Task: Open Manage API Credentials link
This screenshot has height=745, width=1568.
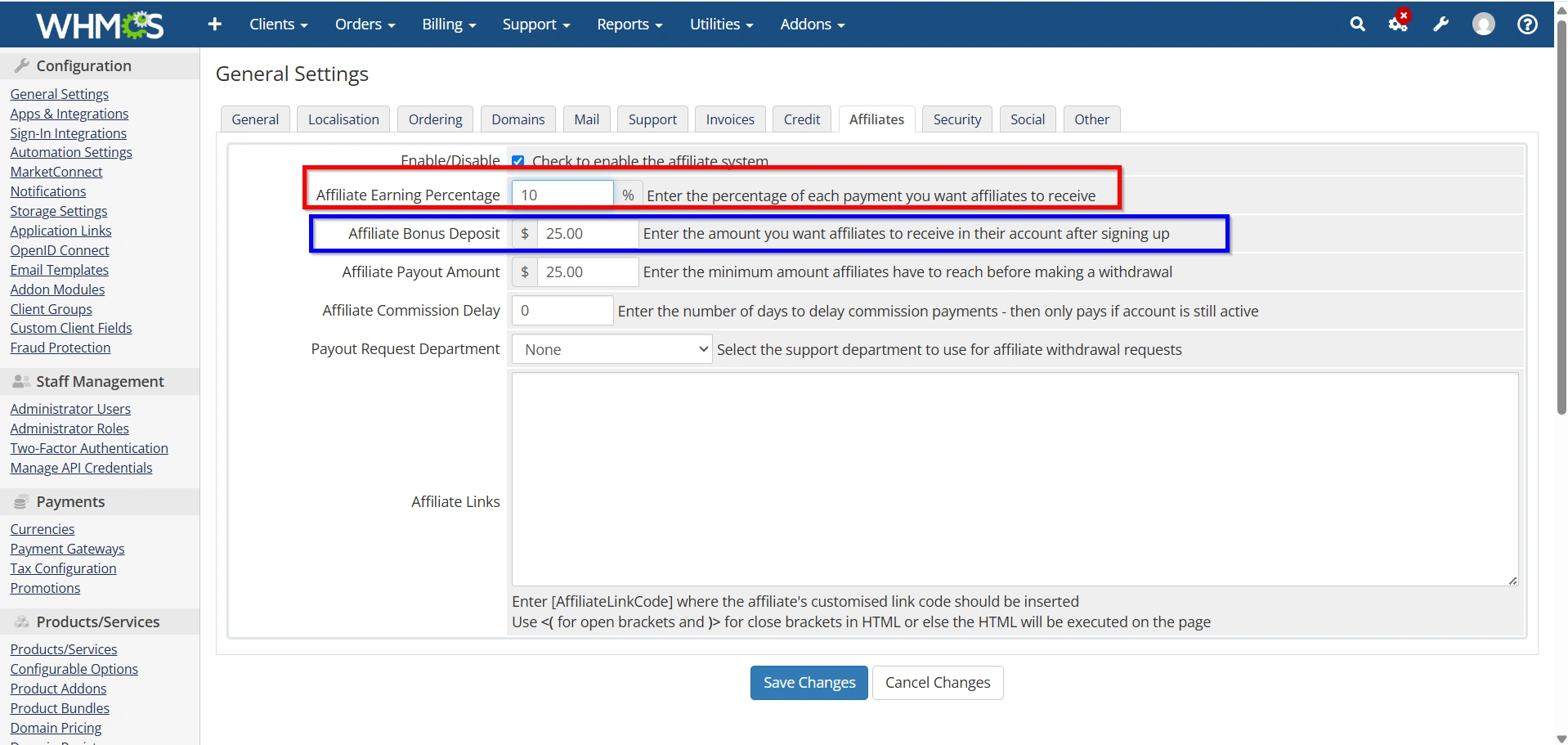Action: (x=82, y=468)
